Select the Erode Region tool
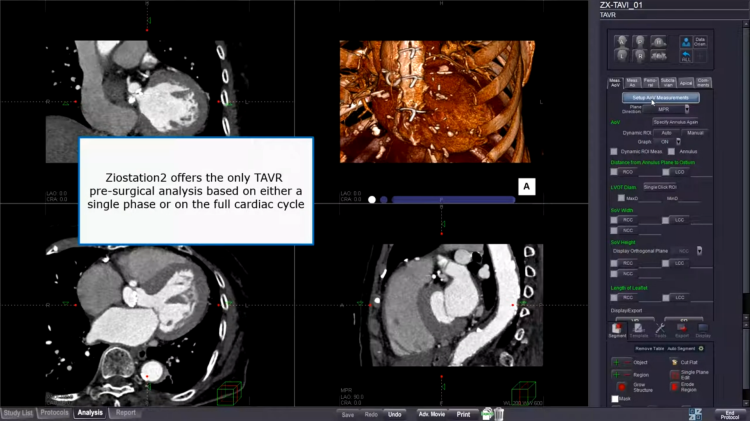Image resolution: width=750 pixels, height=421 pixels. [x=674, y=387]
